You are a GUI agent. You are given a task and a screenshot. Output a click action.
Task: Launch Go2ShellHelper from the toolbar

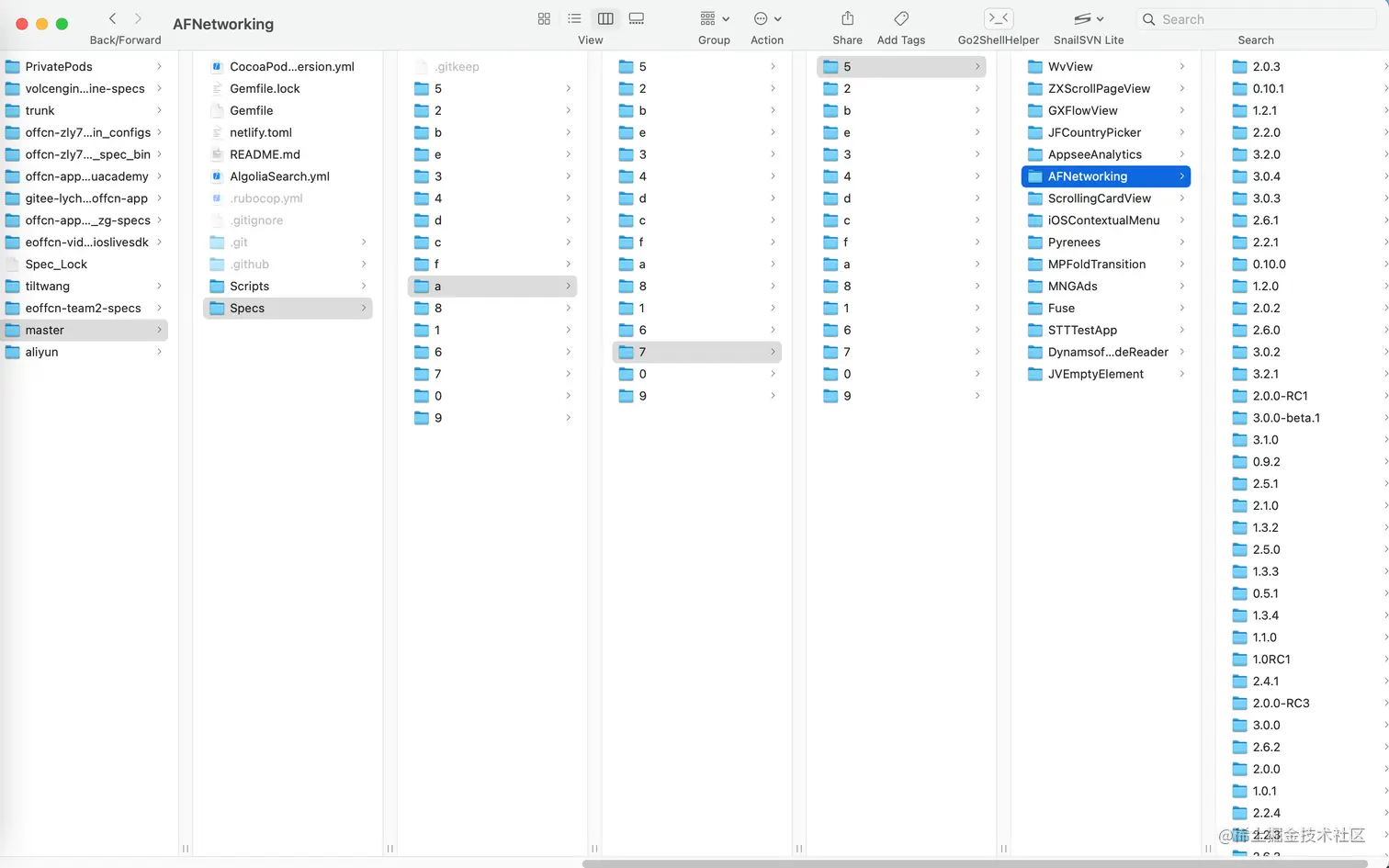pyautogui.click(x=999, y=18)
